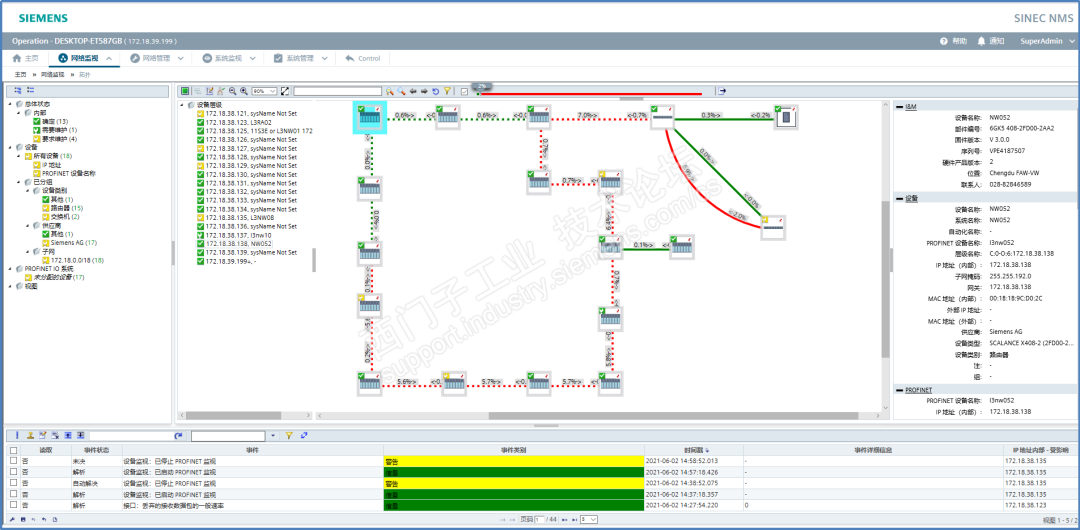Open the dropdown arrow beside the events filter field

tap(273, 436)
